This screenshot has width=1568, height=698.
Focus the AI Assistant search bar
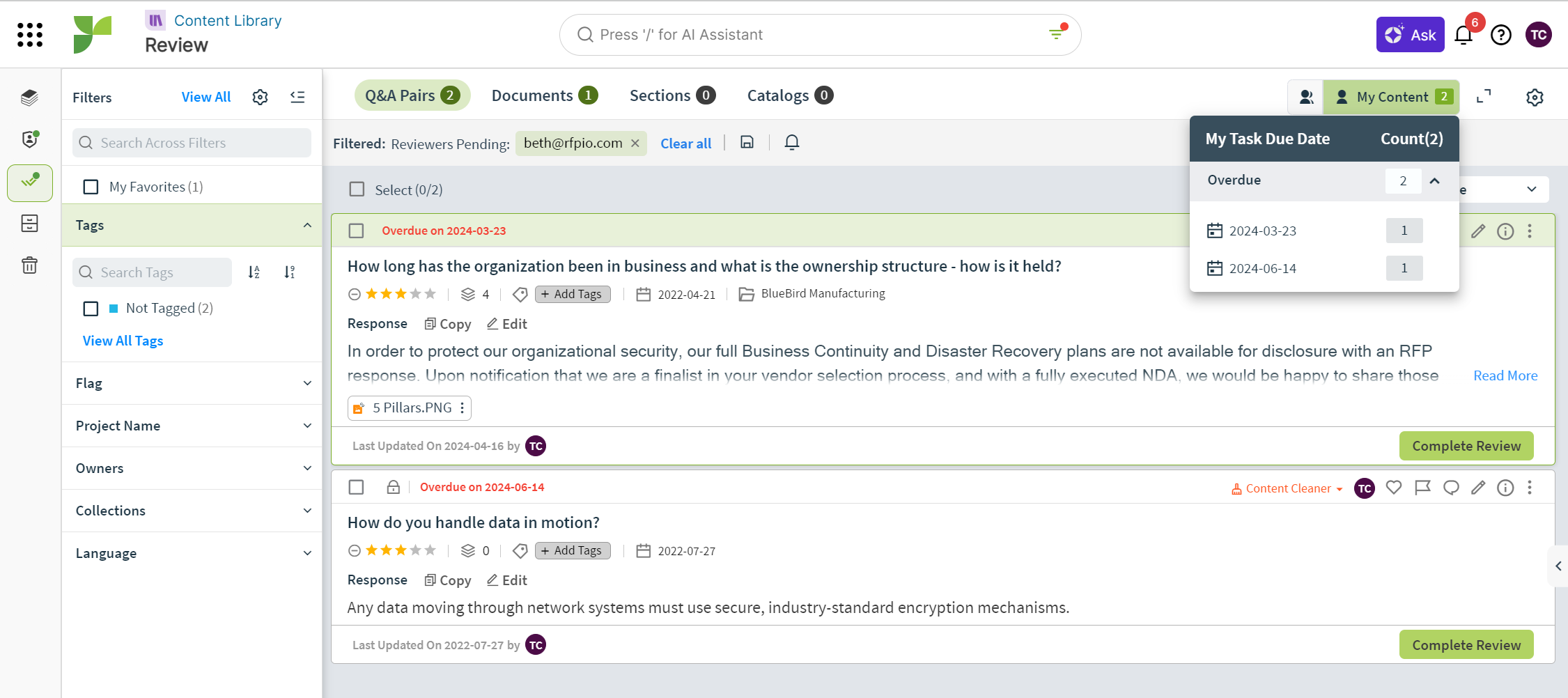pos(820,35)
